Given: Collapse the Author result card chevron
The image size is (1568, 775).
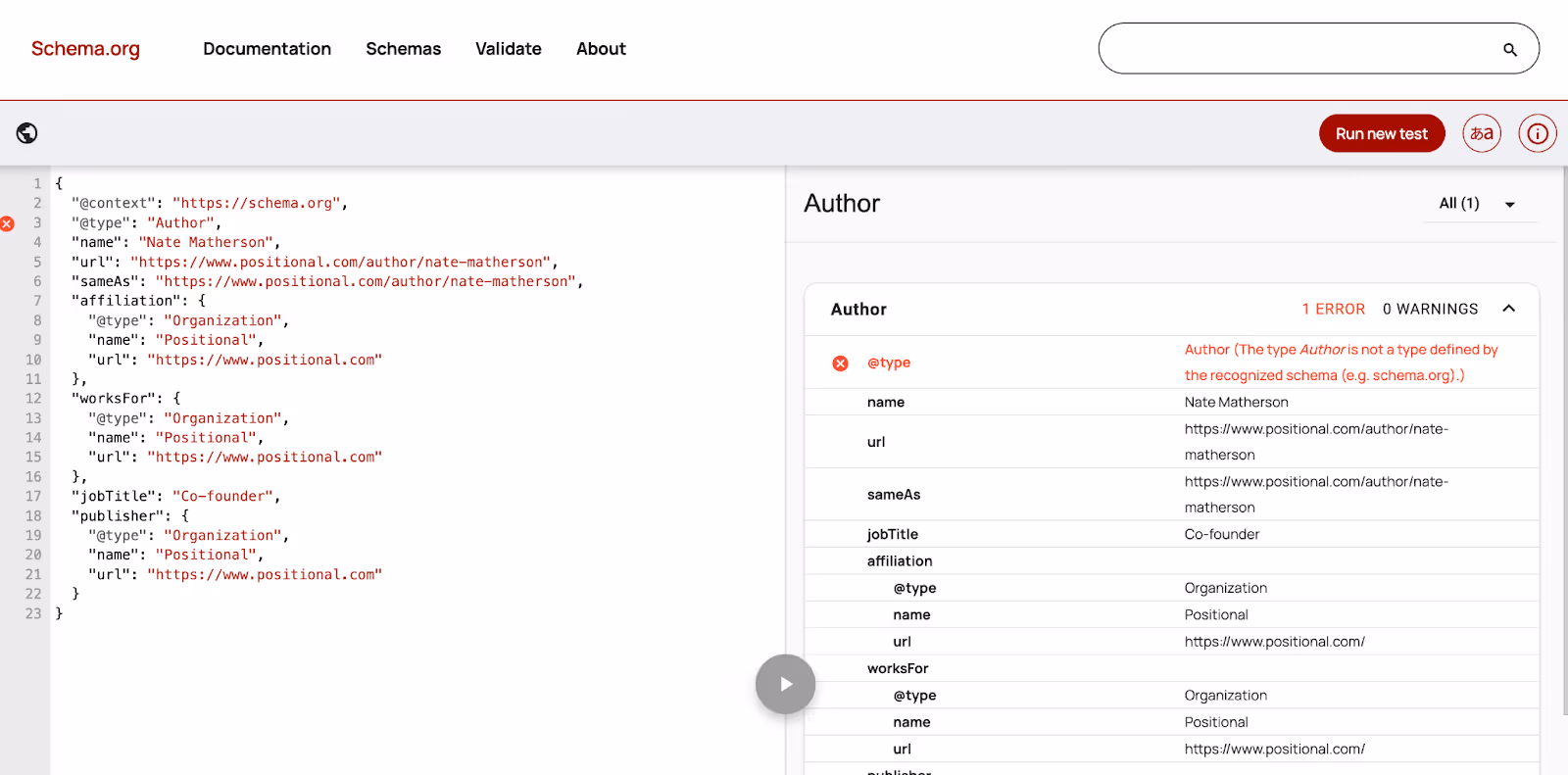Looking at the screenshot, I should click(1509, 309).
